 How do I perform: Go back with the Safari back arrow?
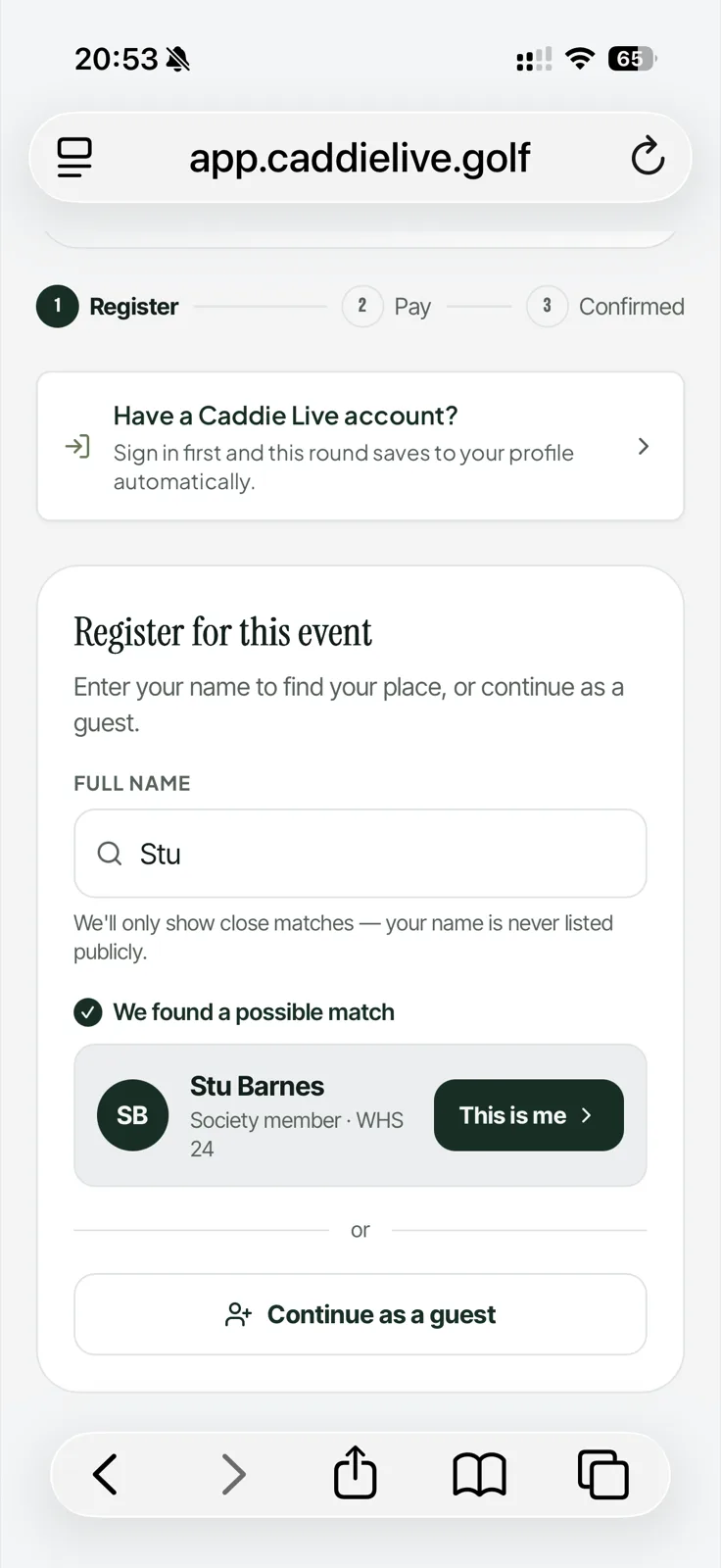(105, 1474)
